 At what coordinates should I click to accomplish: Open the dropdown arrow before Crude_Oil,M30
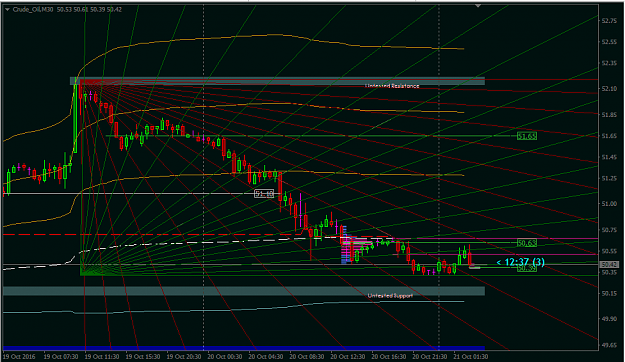[x=7, y=10]
